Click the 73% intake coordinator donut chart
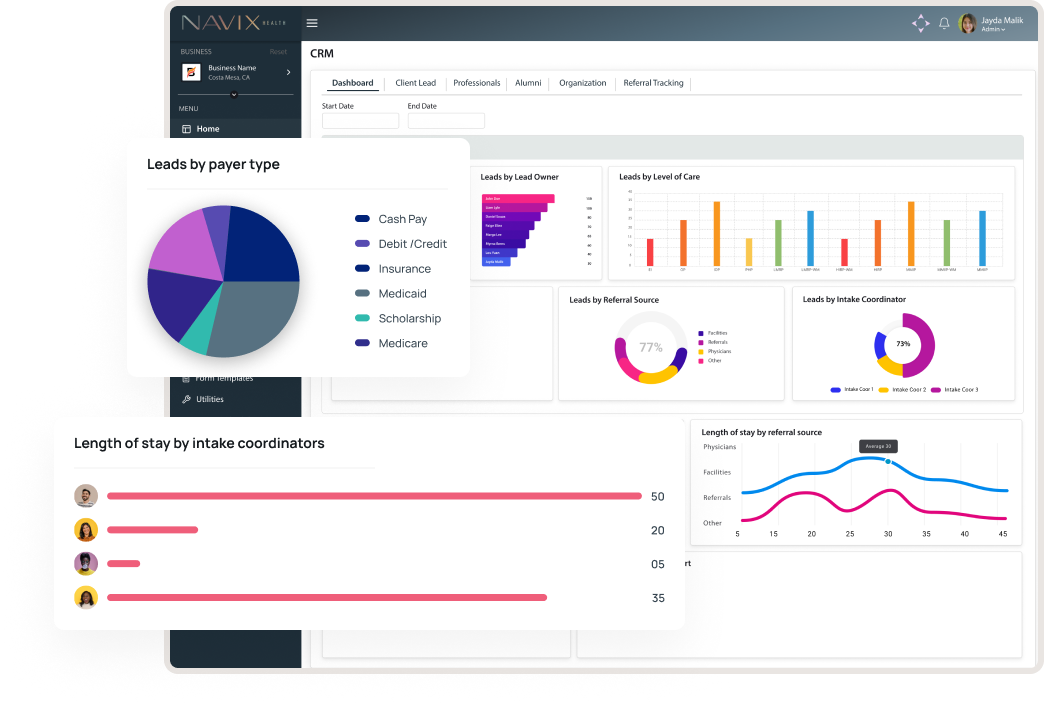1044x704 pixels. (x=904, y=345)
